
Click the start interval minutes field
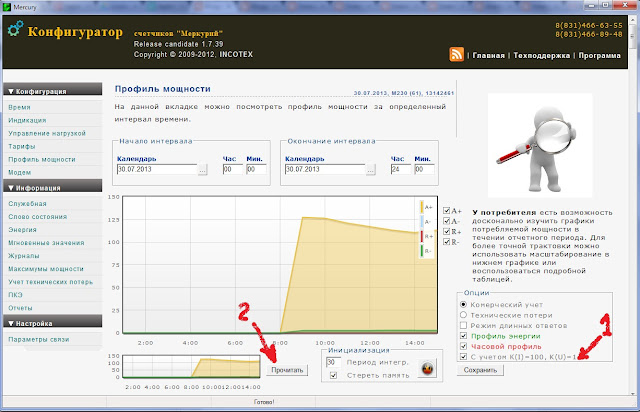tap(256, 169)
